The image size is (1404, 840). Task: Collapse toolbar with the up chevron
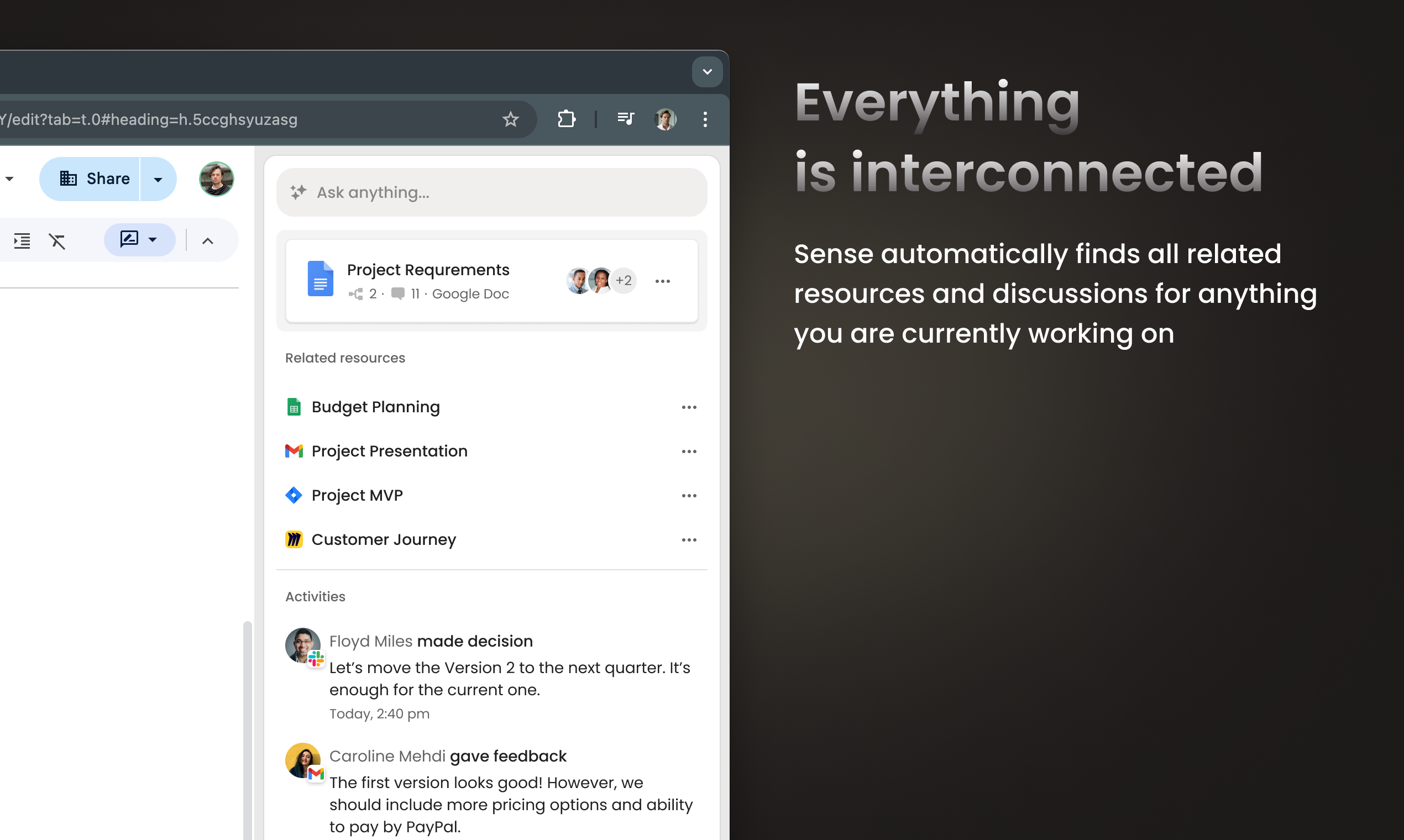pos(208,241)
